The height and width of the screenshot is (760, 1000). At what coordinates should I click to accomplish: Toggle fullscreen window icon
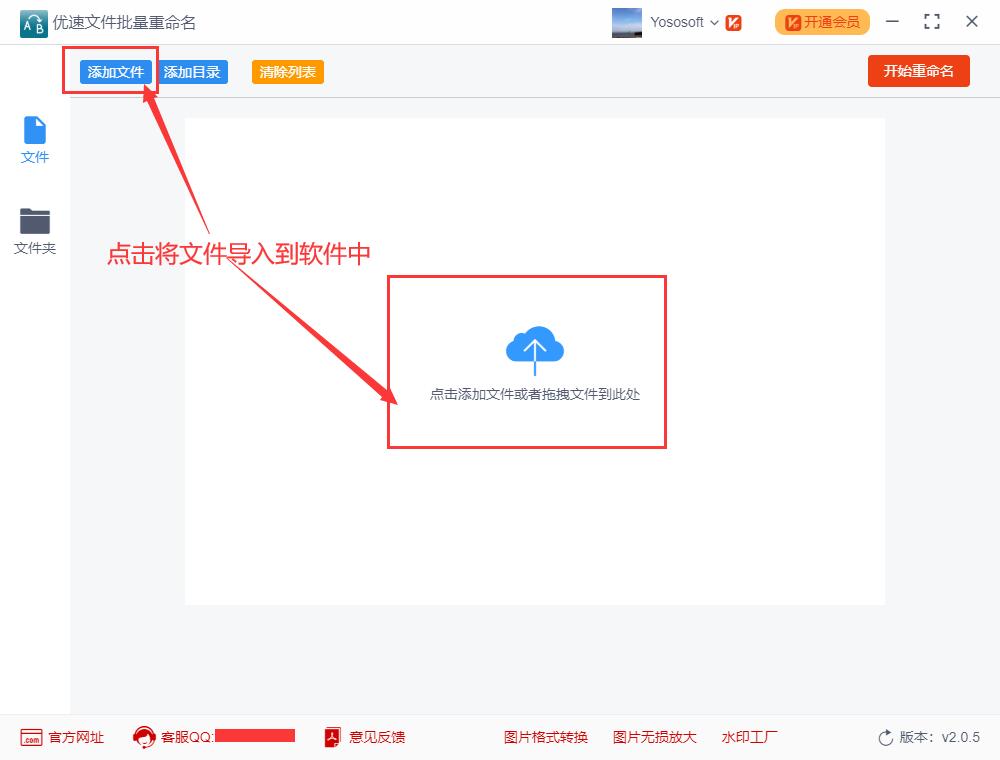pos(932,22)
